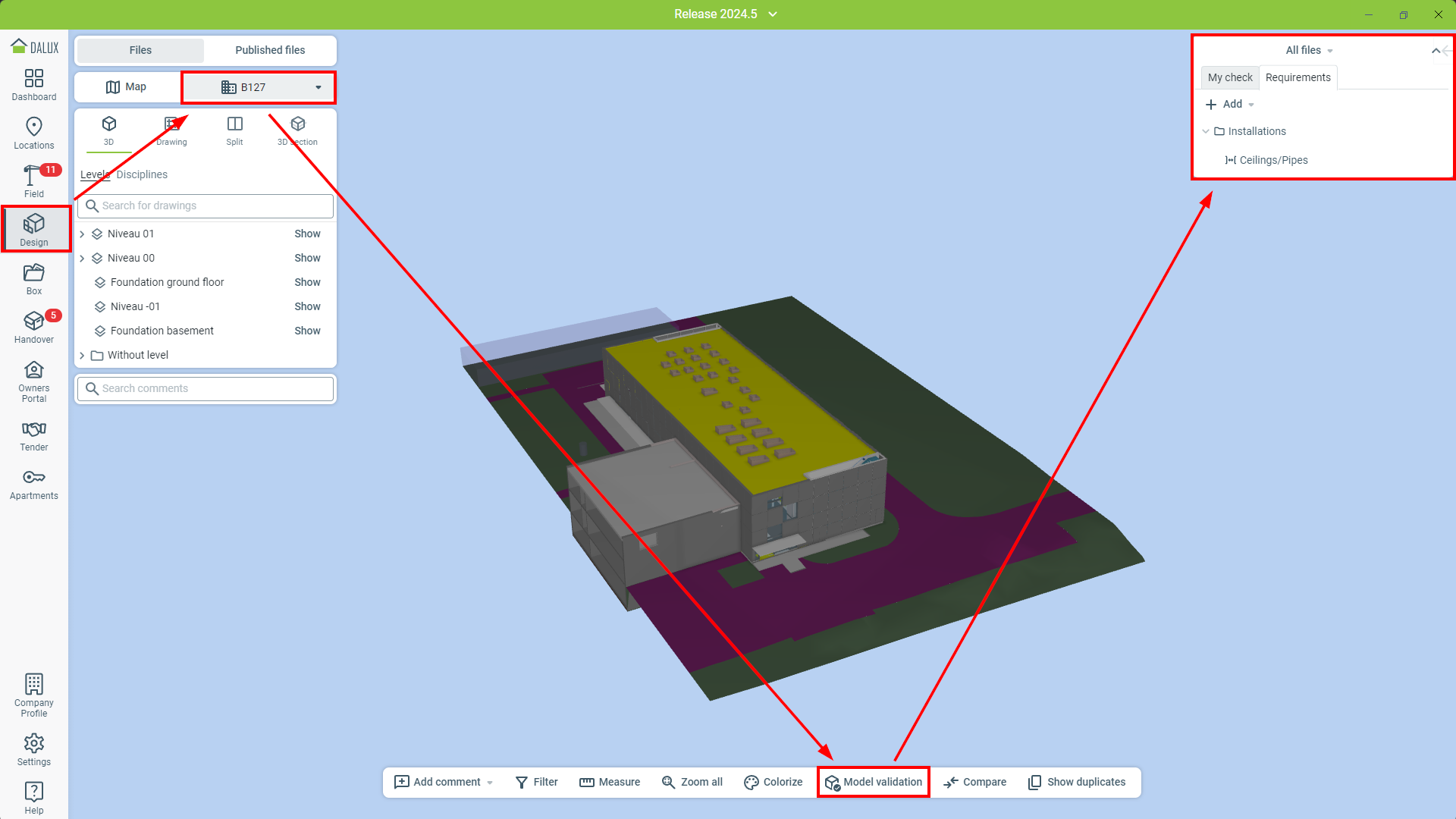This screenshot has height=819, width=1456.
Task: Select Foundation basement level row
Action: point(162,331)
